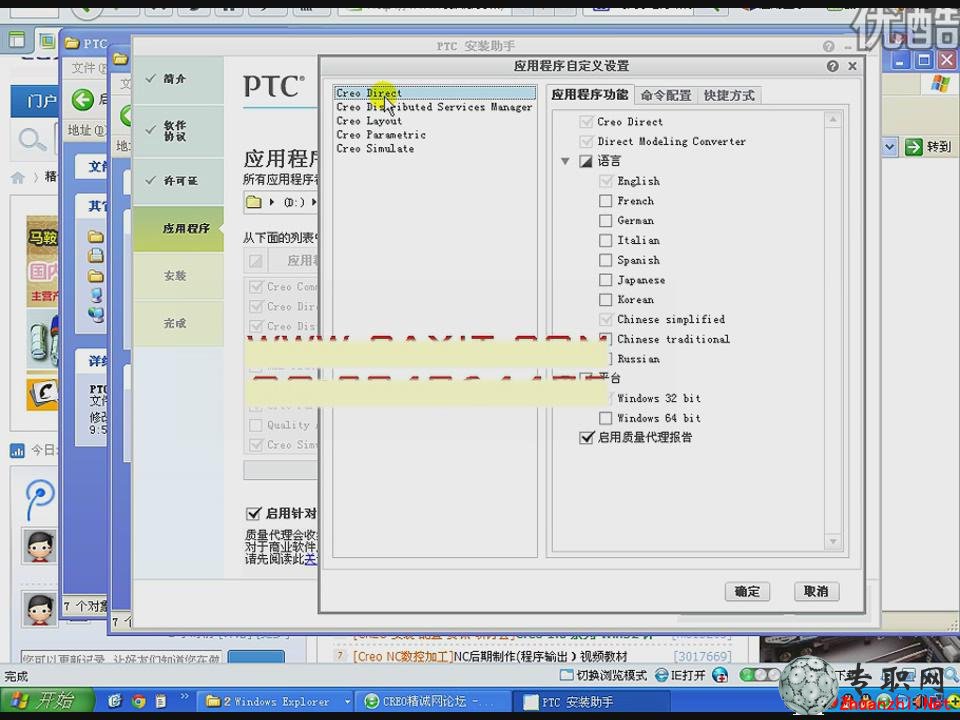
Task: Launch the 360 browser quick launch icon
Action: tap(115, 701)
